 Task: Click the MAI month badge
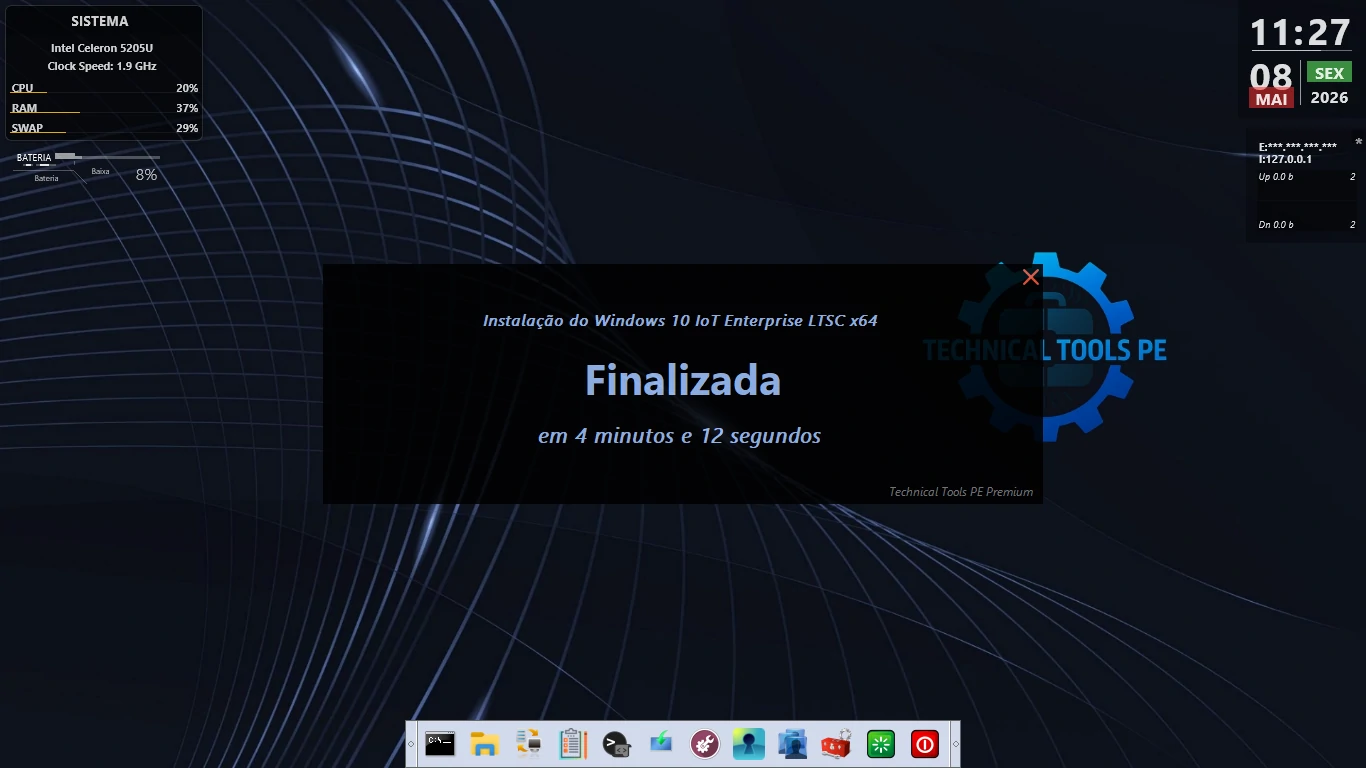point(1271,99)
